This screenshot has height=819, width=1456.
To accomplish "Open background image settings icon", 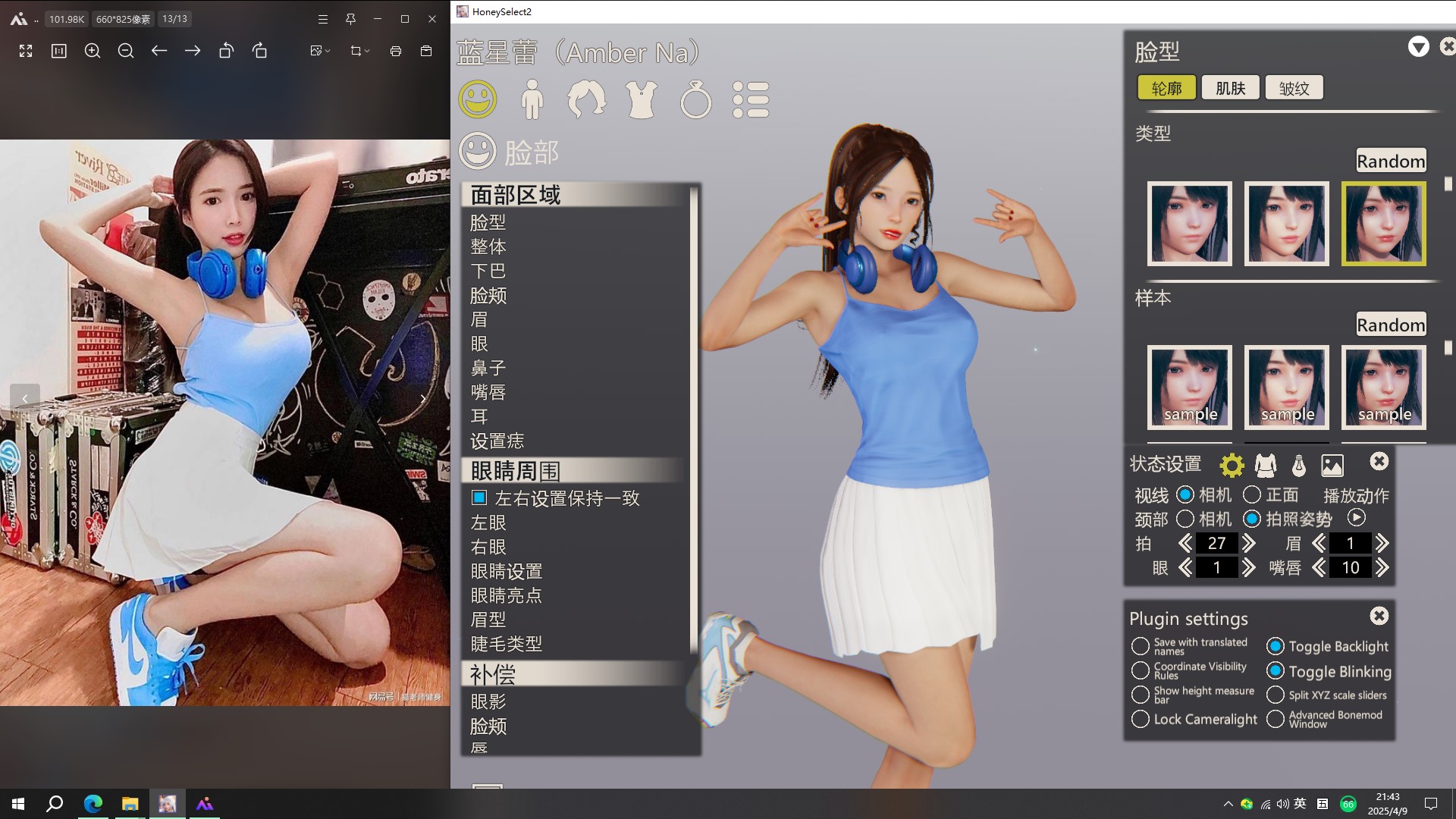I will click(1332, 465).
